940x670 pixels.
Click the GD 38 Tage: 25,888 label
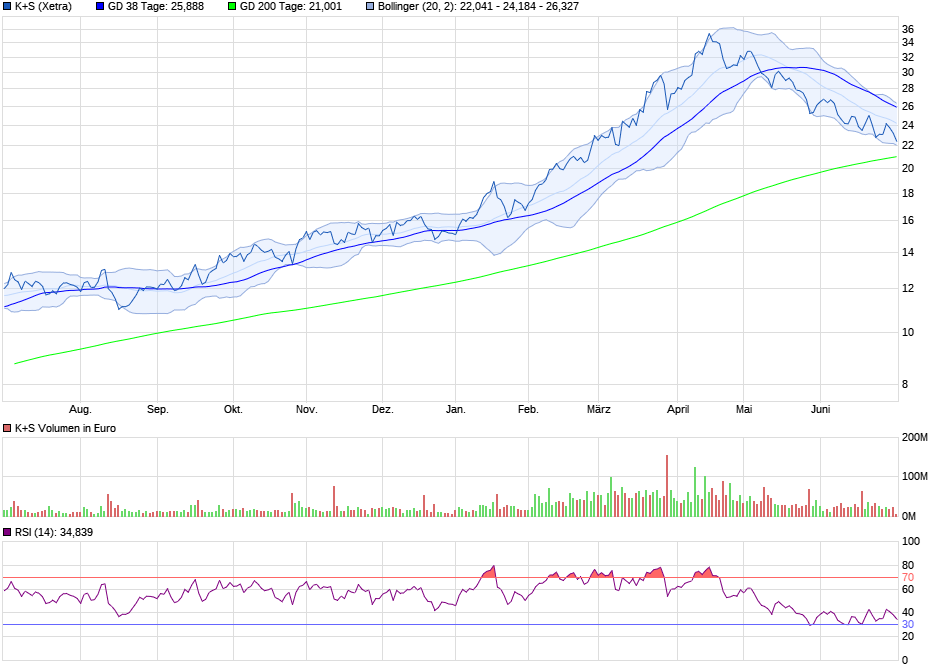(x=156, y=7)
